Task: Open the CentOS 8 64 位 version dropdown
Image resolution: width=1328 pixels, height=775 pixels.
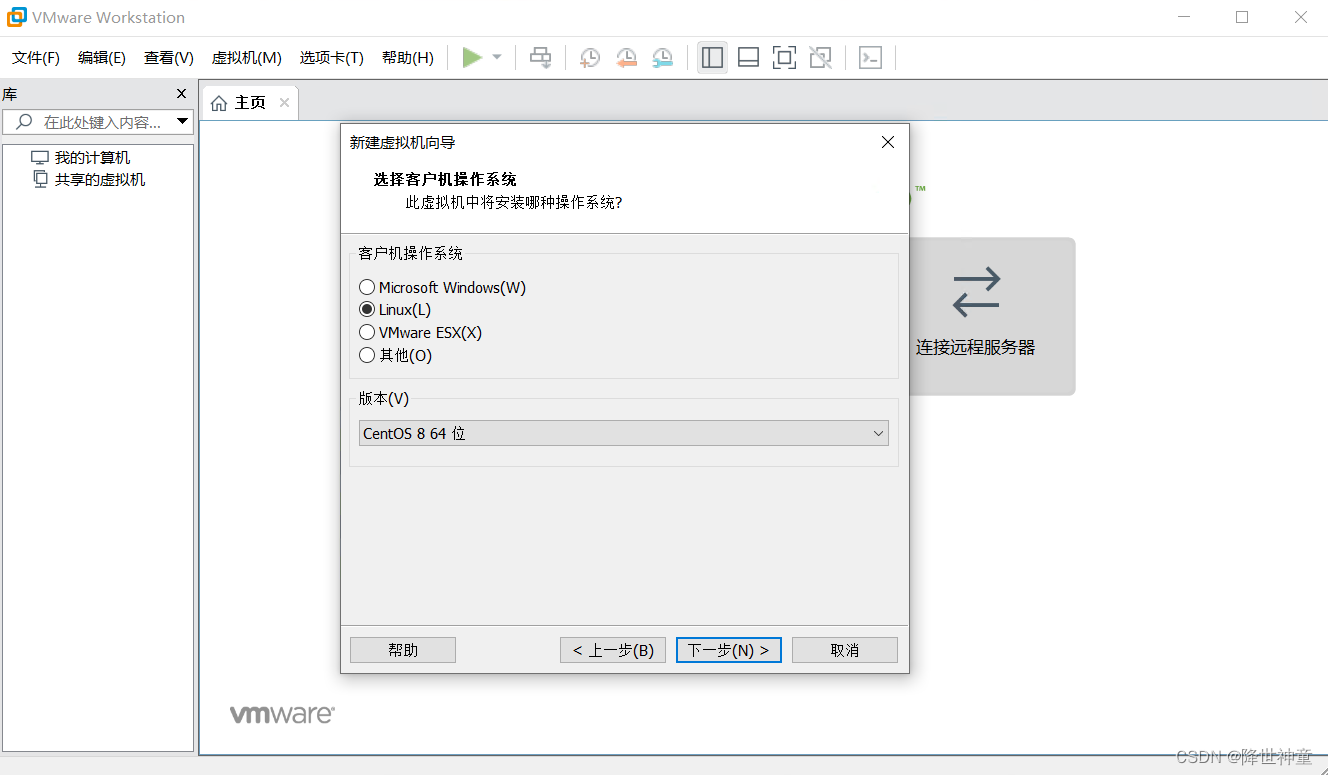Action: click(x=624, y=433)
